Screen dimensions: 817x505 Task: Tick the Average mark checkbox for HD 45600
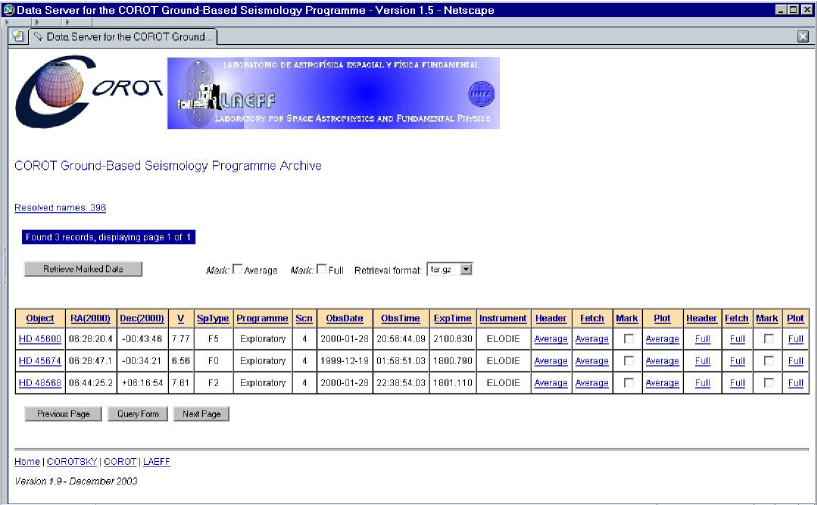click(629, 339)
